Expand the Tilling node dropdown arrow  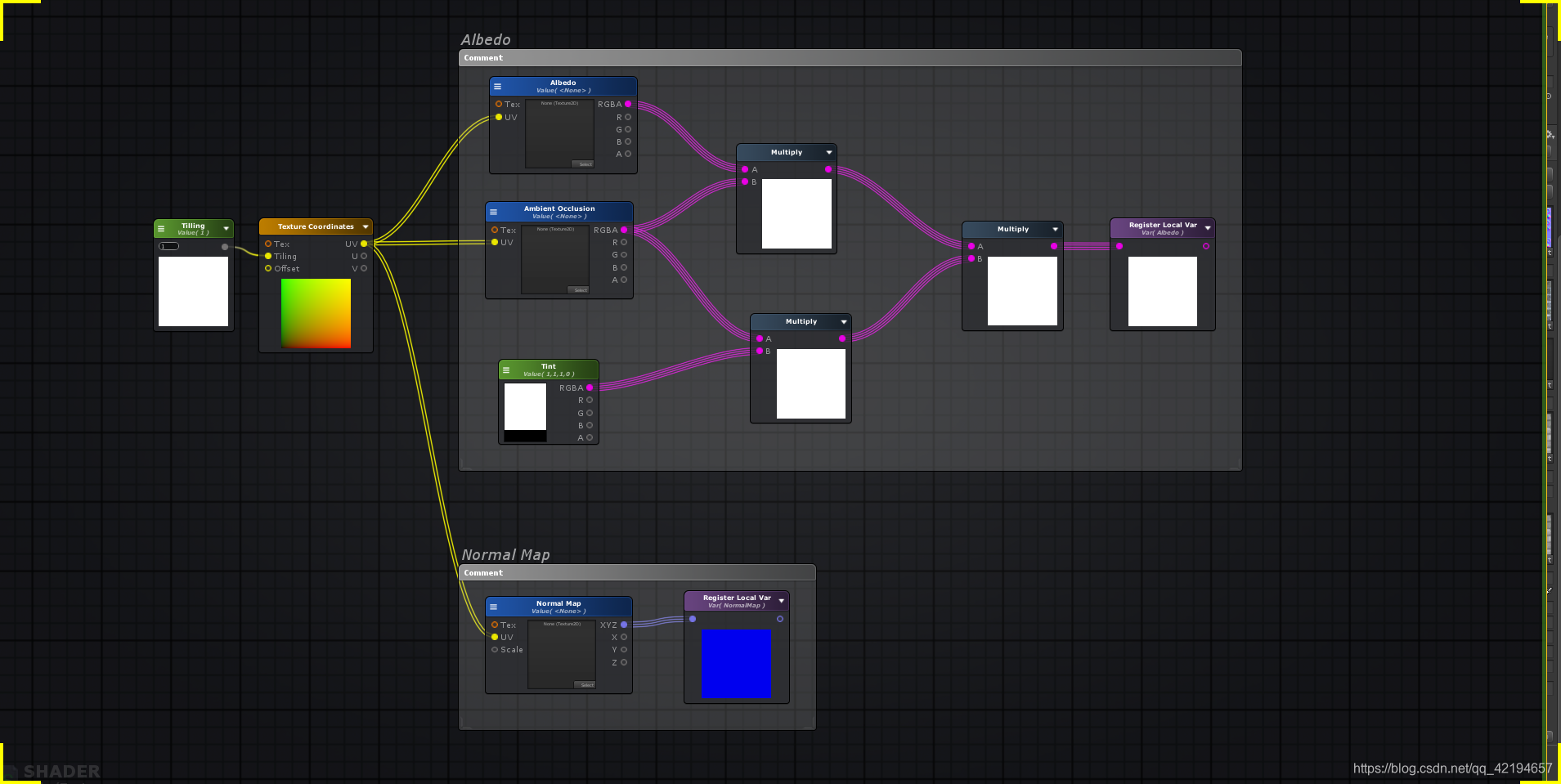pyautogui.click(x=227, y=228)
